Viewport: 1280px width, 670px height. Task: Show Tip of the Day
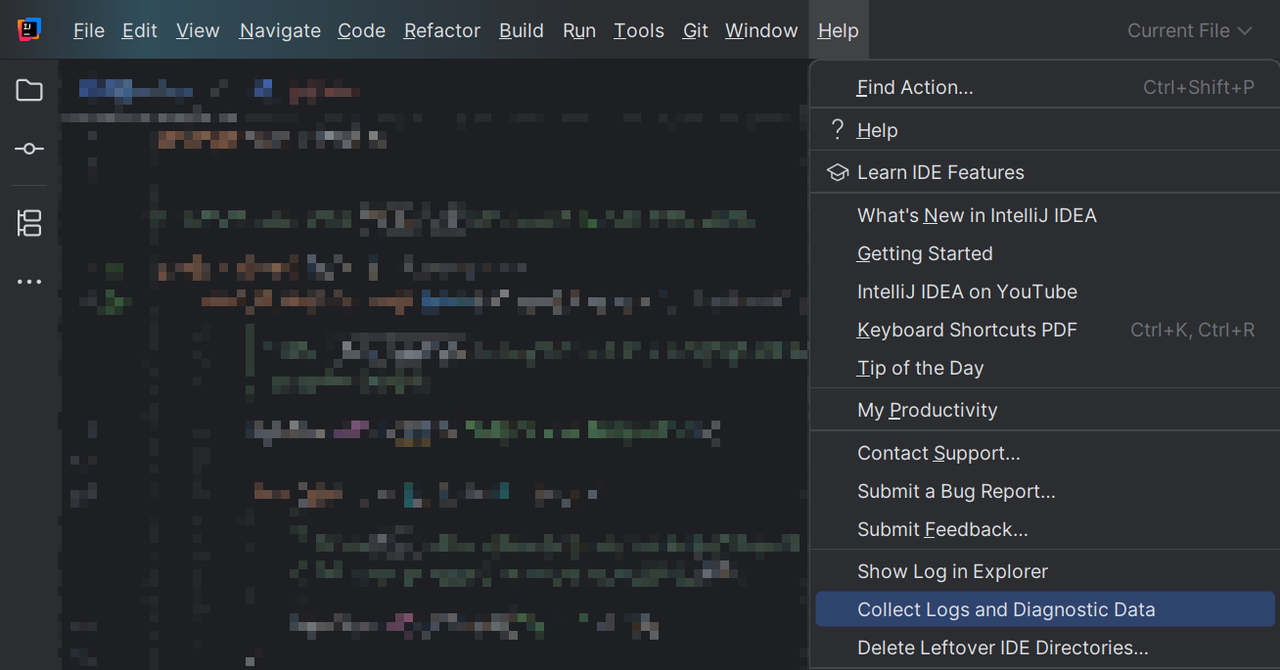coord(1042,368)
